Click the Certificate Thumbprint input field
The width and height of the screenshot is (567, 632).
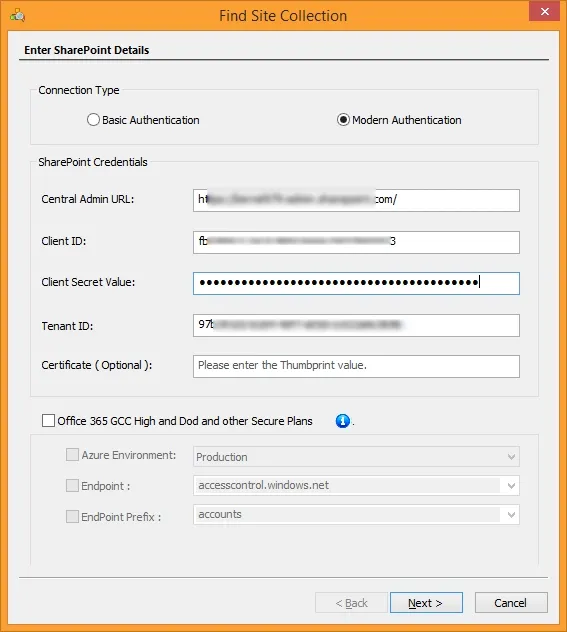356,366
